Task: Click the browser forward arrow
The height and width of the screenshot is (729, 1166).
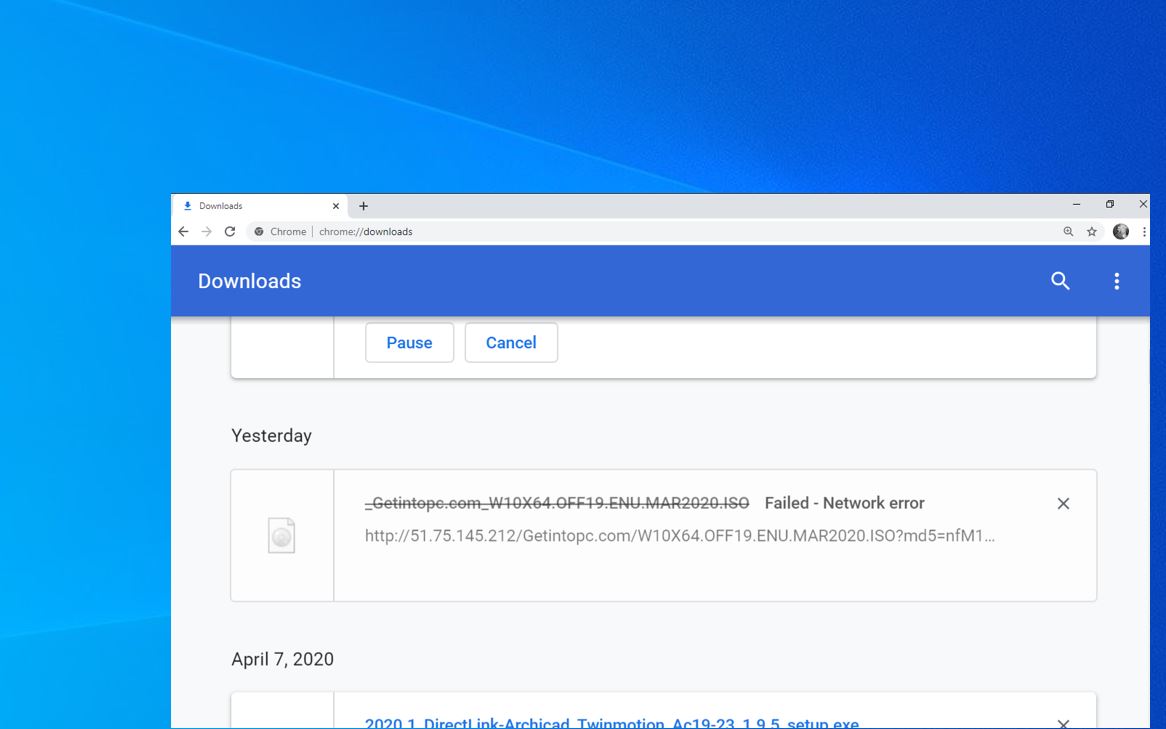Action: click(x=206, y=231)
